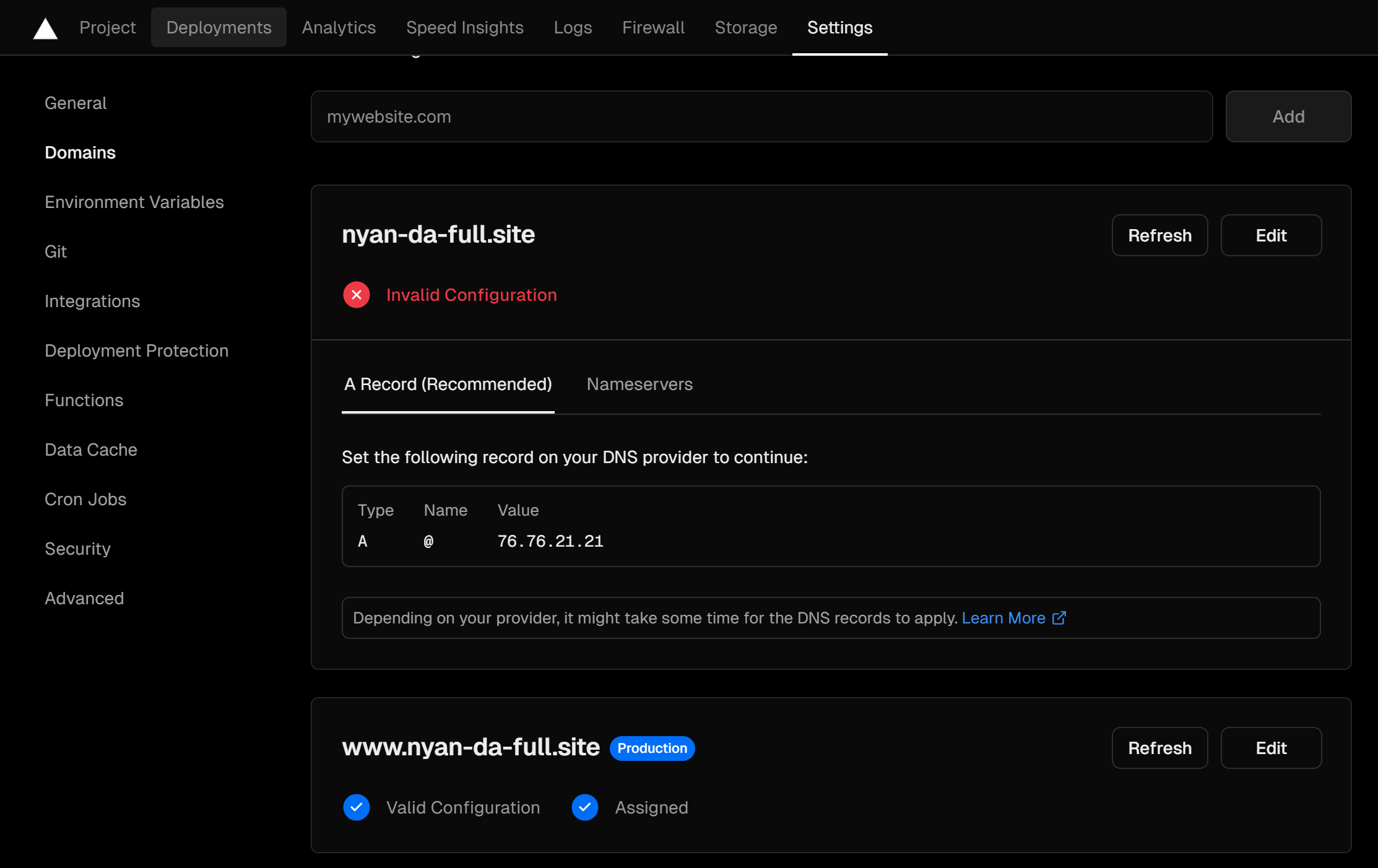Select the Settings tab
The image size is (1378, 868).
840,27
